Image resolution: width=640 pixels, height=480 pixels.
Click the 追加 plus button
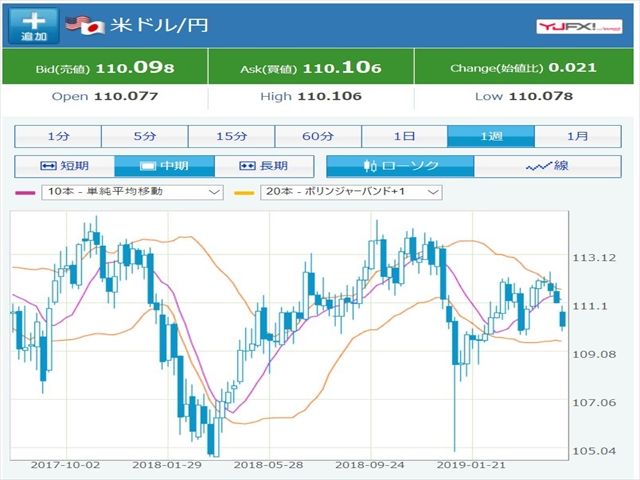pos(34,26)
